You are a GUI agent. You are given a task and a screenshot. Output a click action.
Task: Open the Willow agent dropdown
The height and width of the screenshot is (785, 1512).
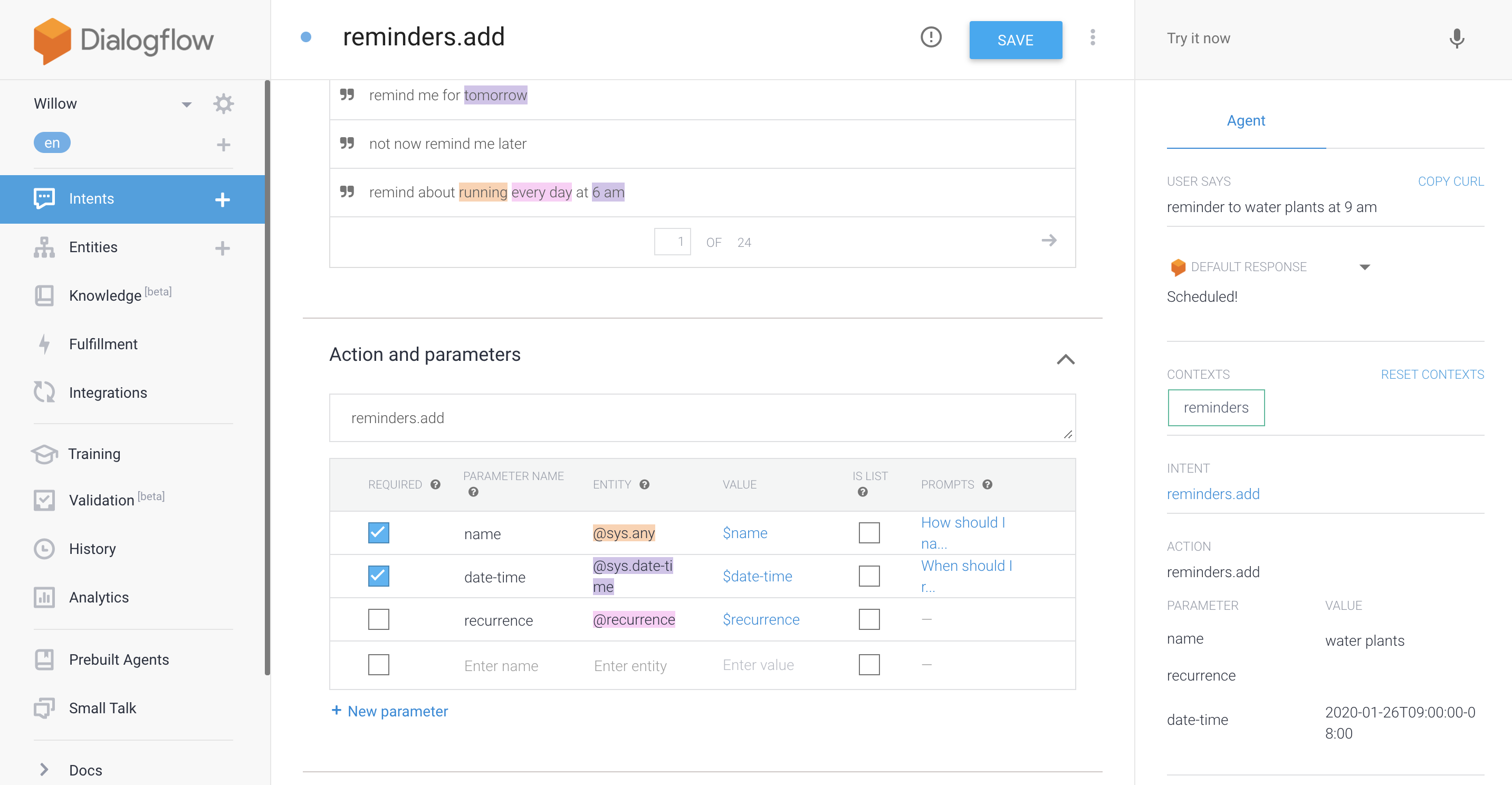tap(186, 104)
